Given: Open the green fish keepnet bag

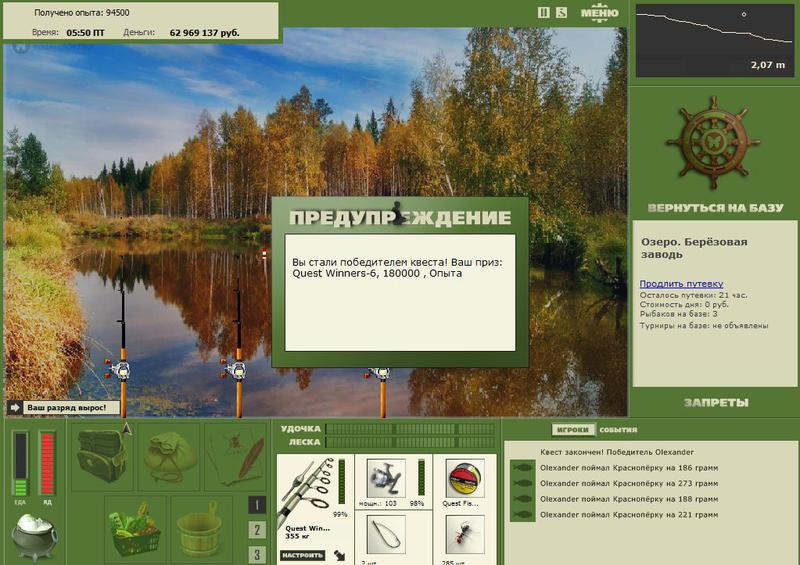Looking at the screenshot, I should pyautogui.click(x=169, y=457).
